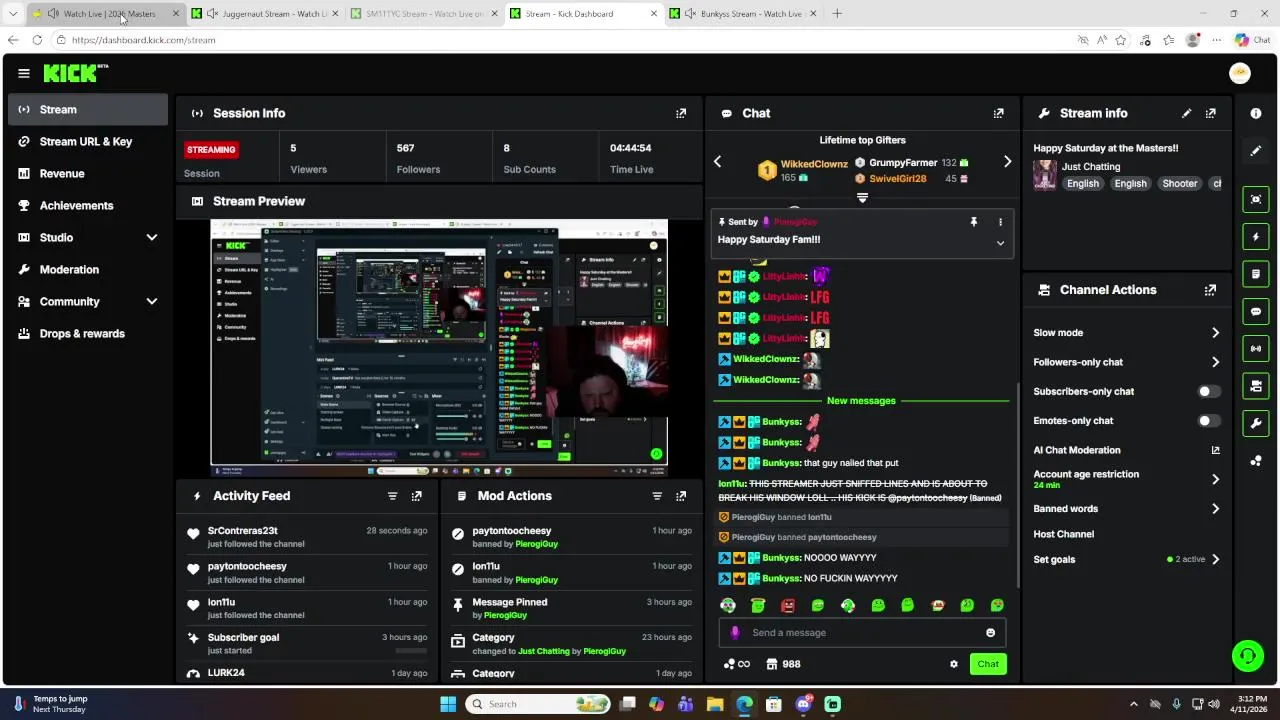Enable Emotes-only chat toggle
This screenshot has width=1280, height=720.
point(1209,421)
